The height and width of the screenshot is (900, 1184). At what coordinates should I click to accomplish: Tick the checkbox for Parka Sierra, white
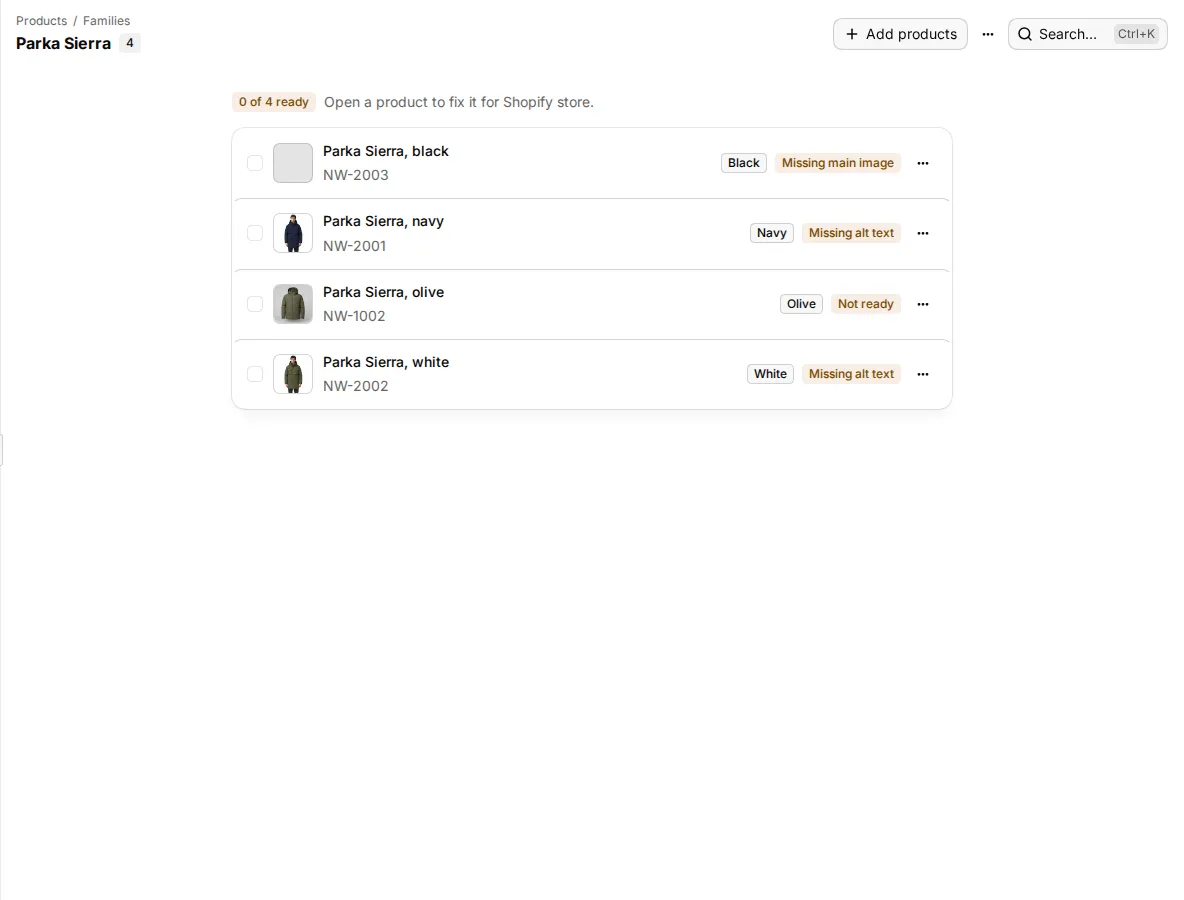pyautogui.click(x=255, y=374)
